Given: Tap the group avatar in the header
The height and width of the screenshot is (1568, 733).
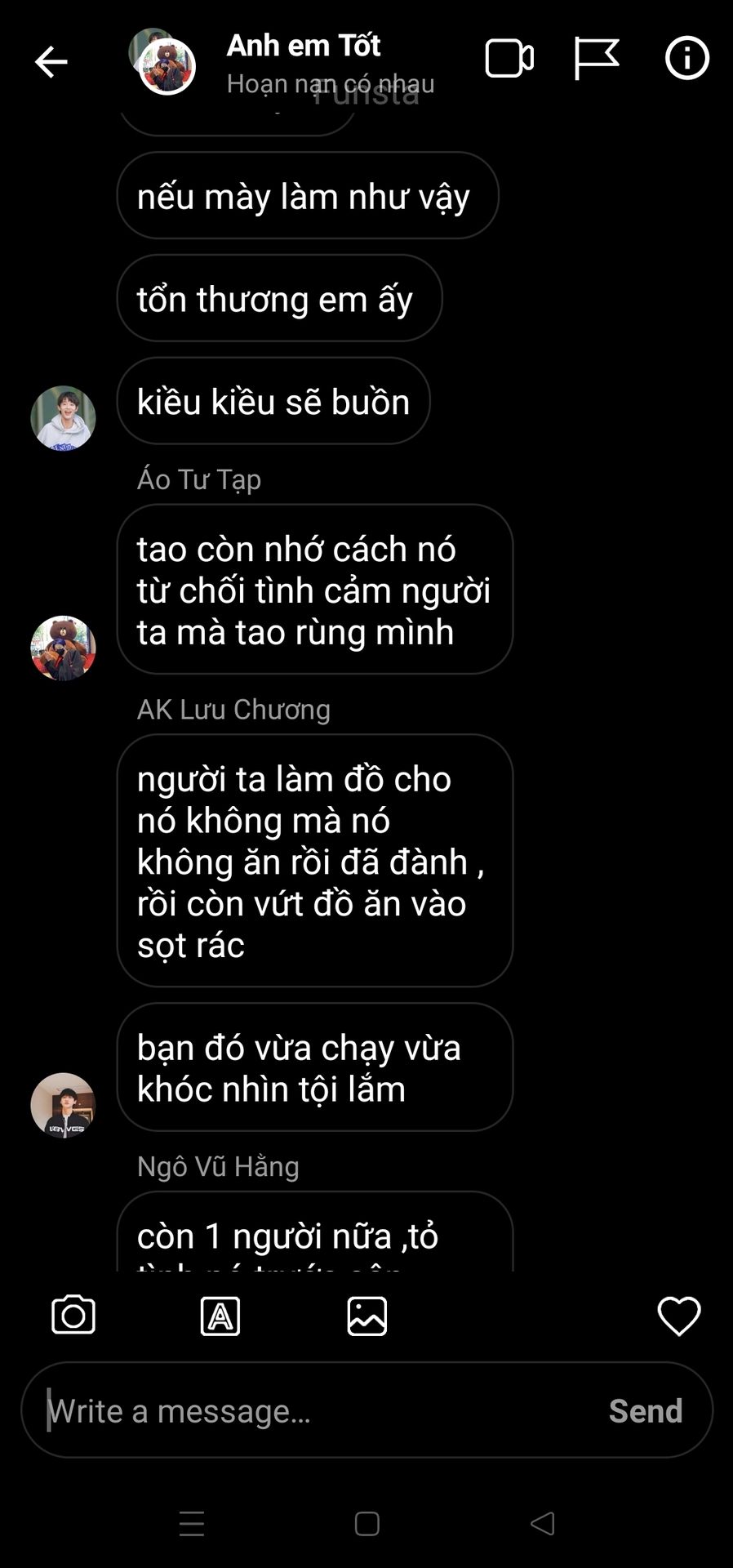Looking at the screenshot, I should click(x=162, y=62).
